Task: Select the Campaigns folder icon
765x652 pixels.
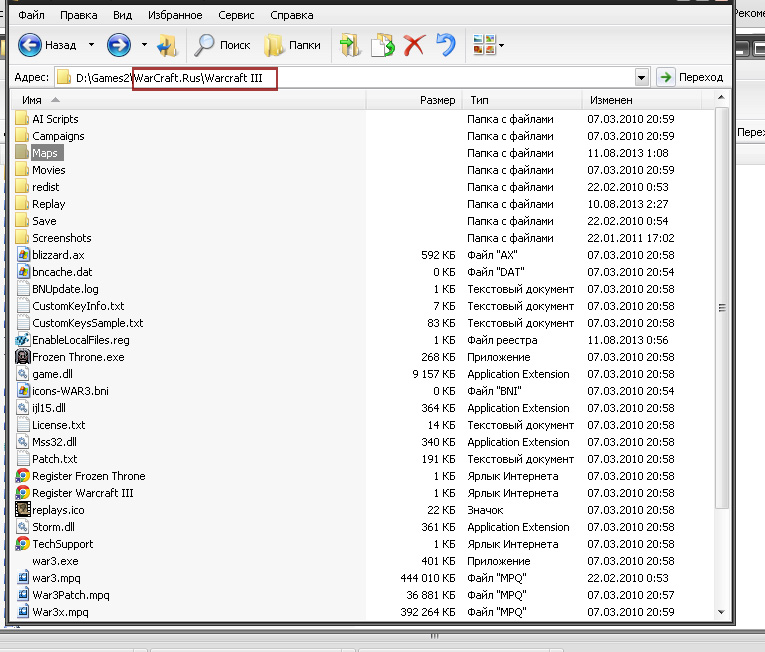Action: point(22,136)
